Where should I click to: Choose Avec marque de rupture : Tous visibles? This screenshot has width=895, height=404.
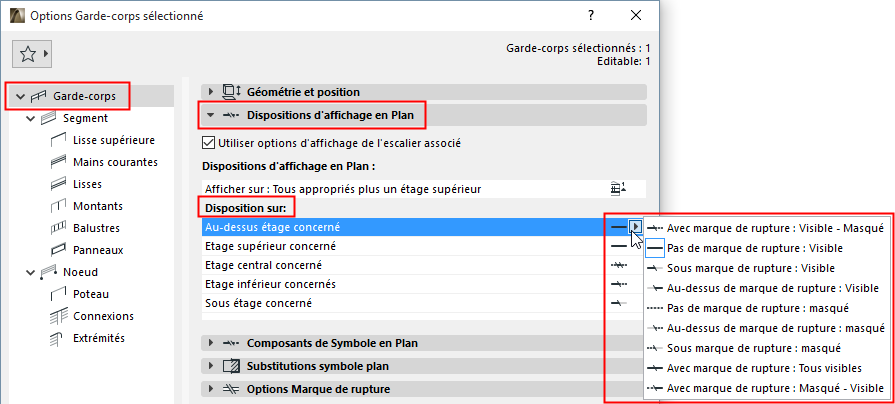pos(762,368)
